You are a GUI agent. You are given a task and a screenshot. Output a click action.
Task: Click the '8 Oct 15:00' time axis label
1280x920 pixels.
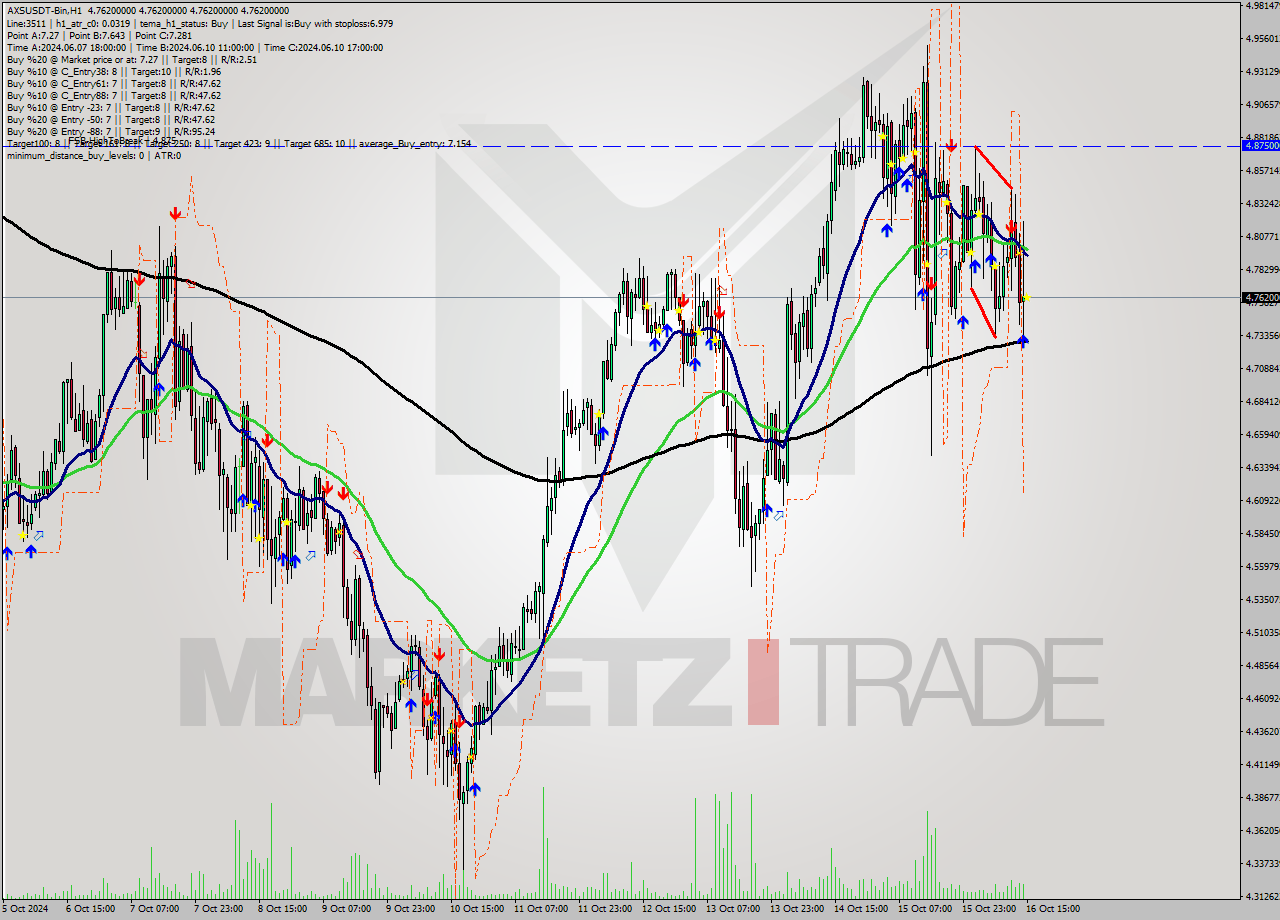tap(282, 909)
